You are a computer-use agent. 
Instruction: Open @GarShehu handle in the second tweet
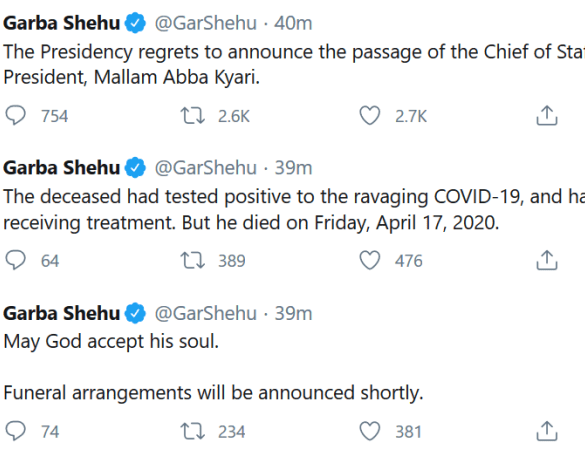[206, 168]
